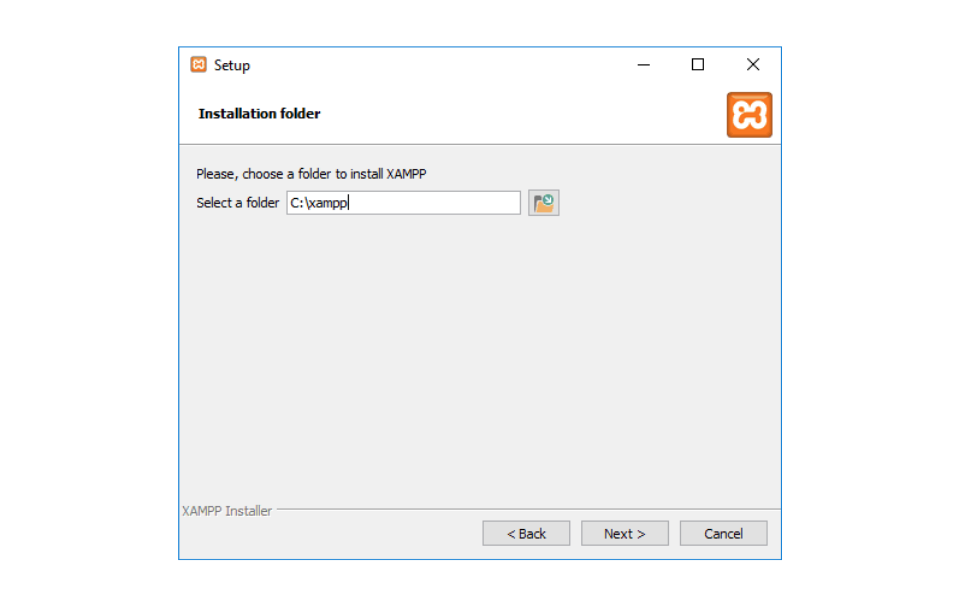This screenshot has height=606, width=960.
Task: Click the 'Installation folder' heading
Action: pos(259,114)
